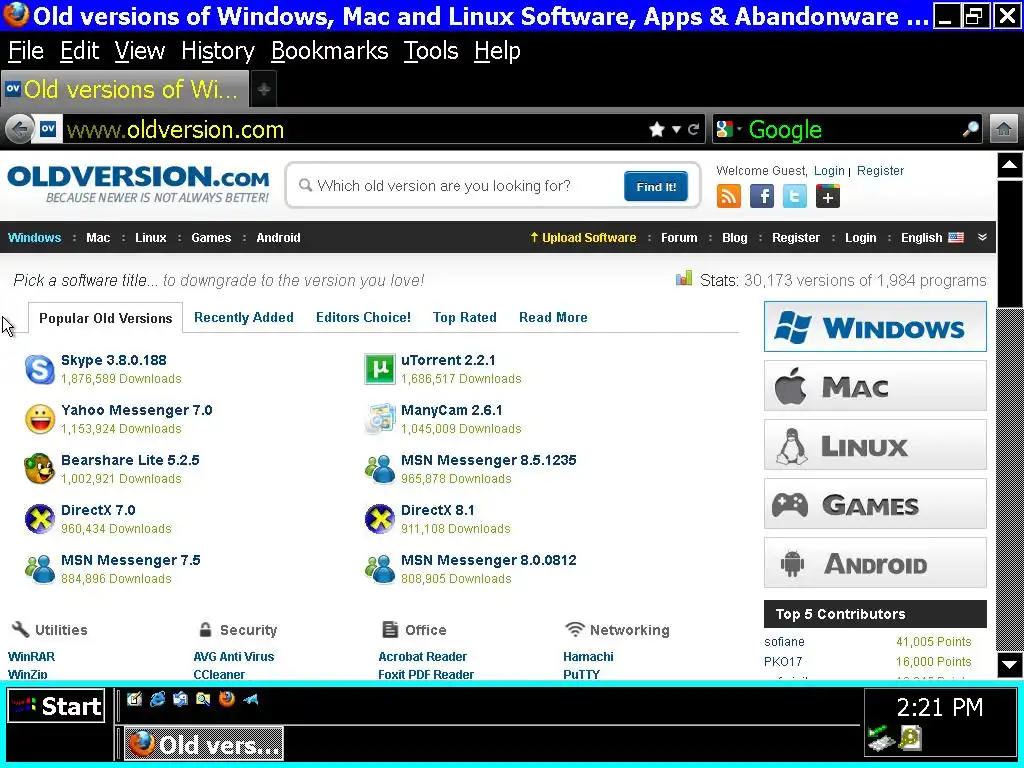Click the home button in Firefox toolbar
Image resolution: width=1024 pixels, height=768 pixels.
(x=1004, y=129)
